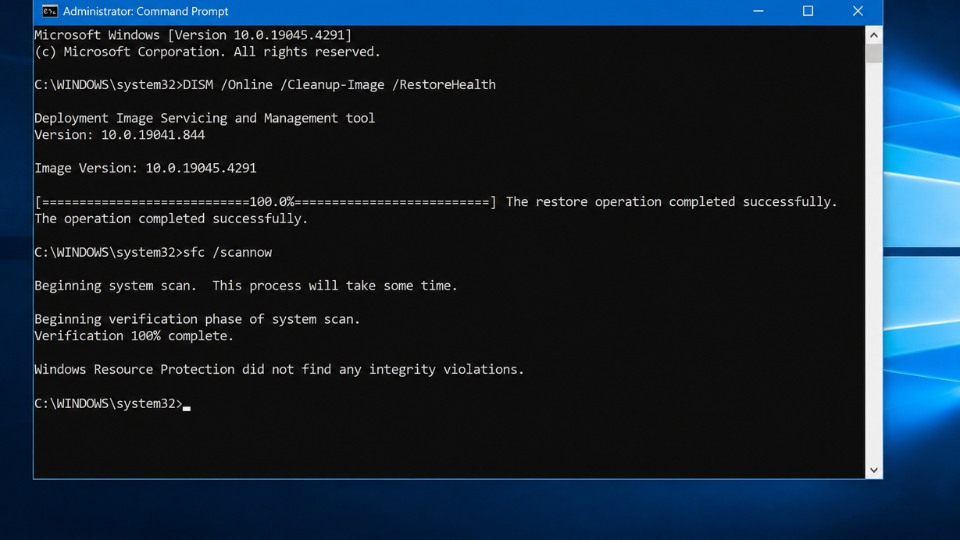The height and width of the screenshot is (540, 960).
Task: Click the 'Version: 10.0.19041.844' line
Action: (x=119, y=135)
